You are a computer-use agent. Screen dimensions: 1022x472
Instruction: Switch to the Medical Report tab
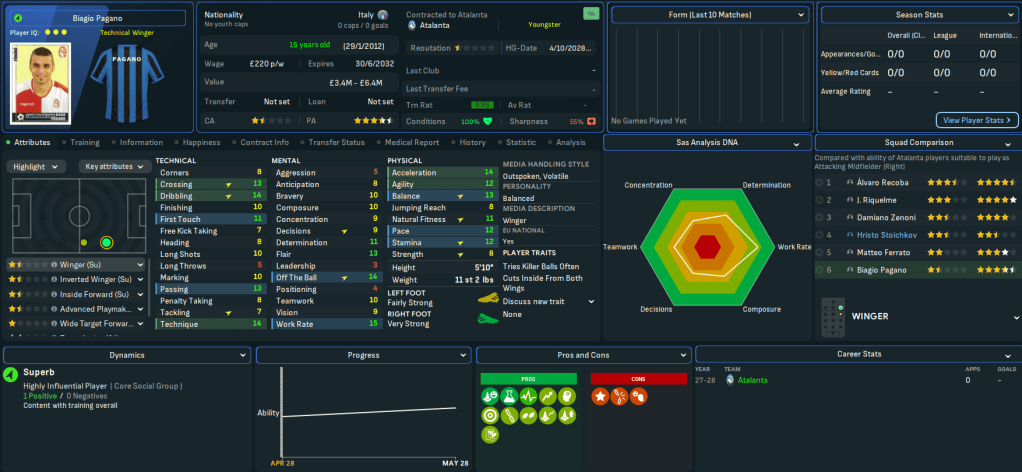click(413, 143)
